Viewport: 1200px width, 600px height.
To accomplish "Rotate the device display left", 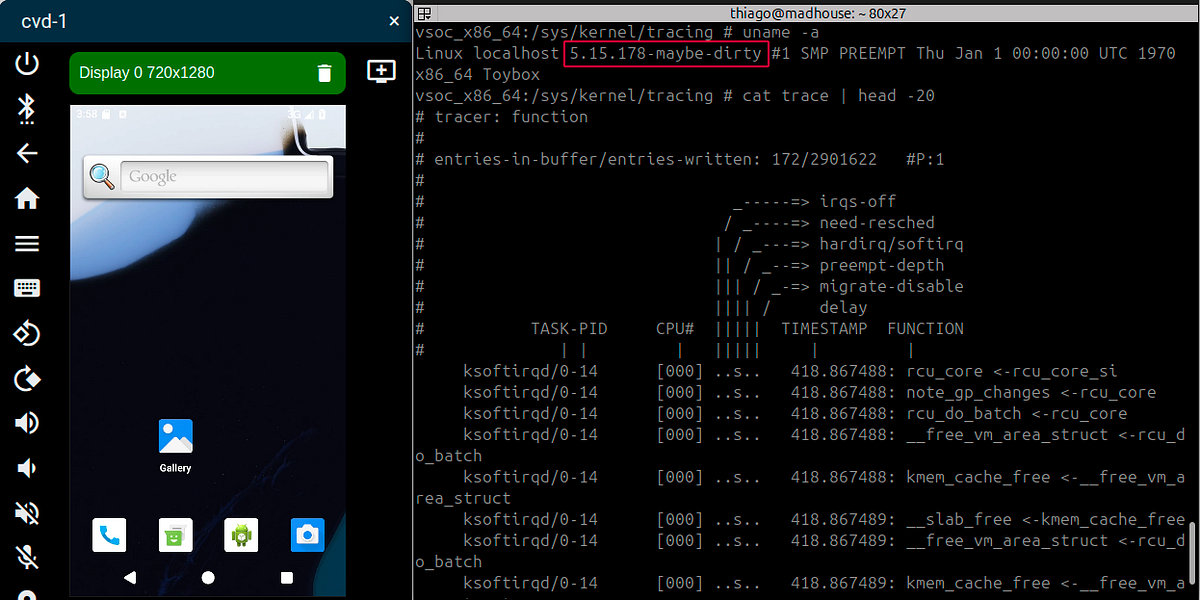I will tap(27, 333).
